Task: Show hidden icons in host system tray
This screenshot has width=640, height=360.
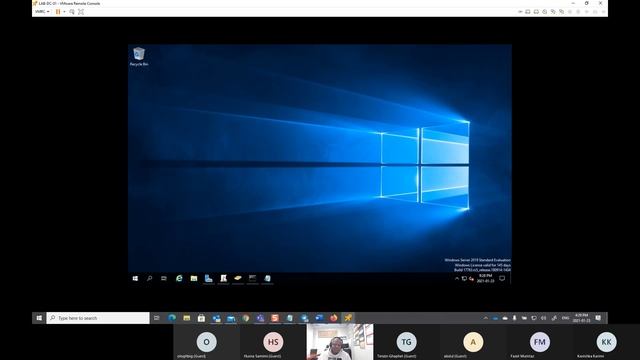Action: [485, 318]
